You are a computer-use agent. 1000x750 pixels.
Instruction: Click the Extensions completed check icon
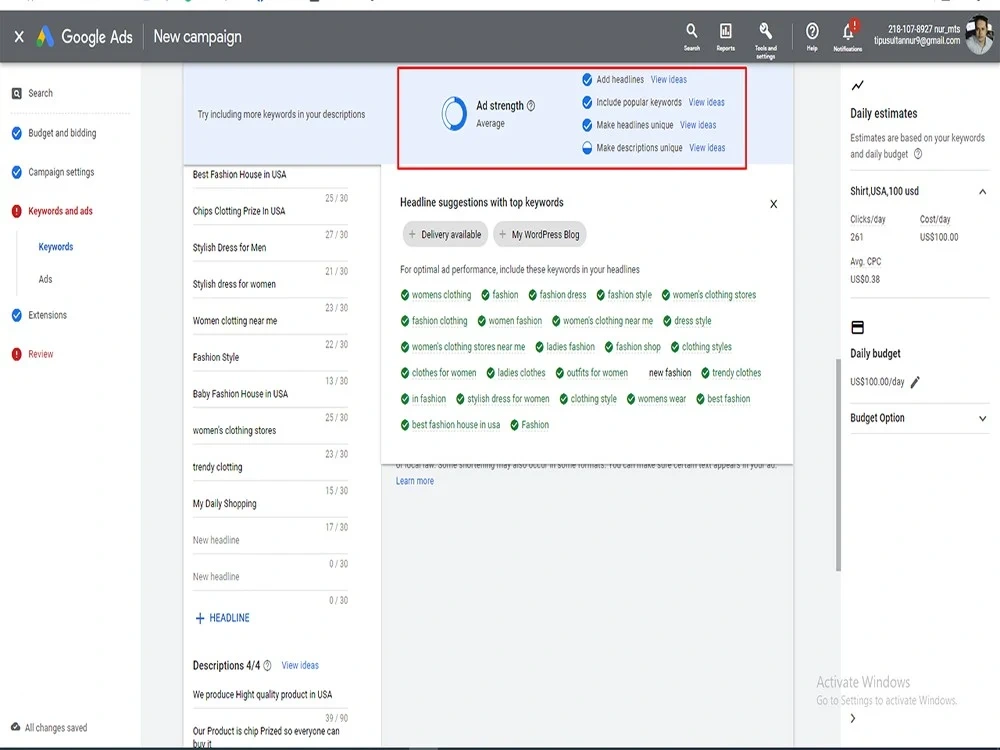(17, 315)
